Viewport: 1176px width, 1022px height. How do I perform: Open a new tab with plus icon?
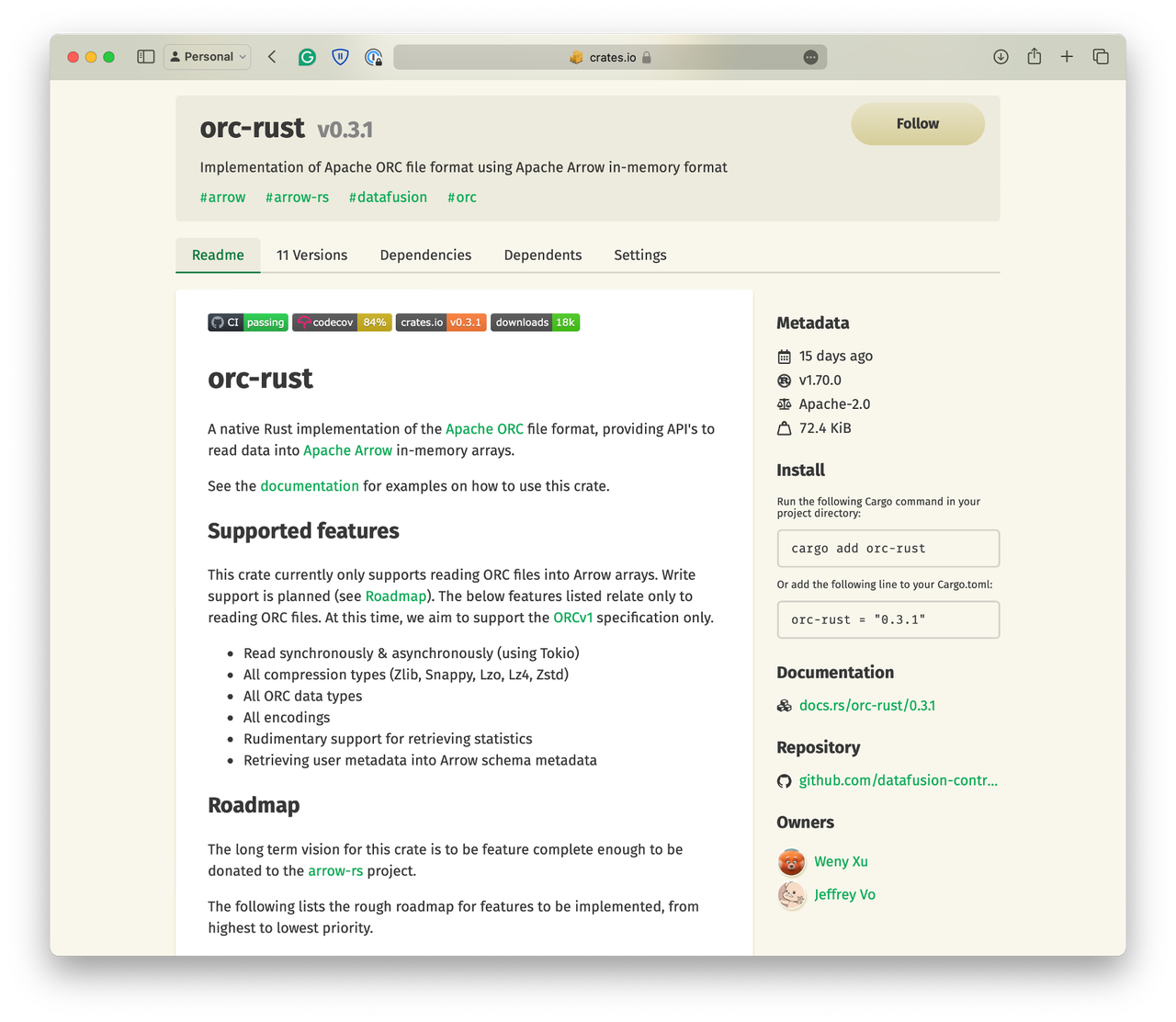coord(1067,57)
